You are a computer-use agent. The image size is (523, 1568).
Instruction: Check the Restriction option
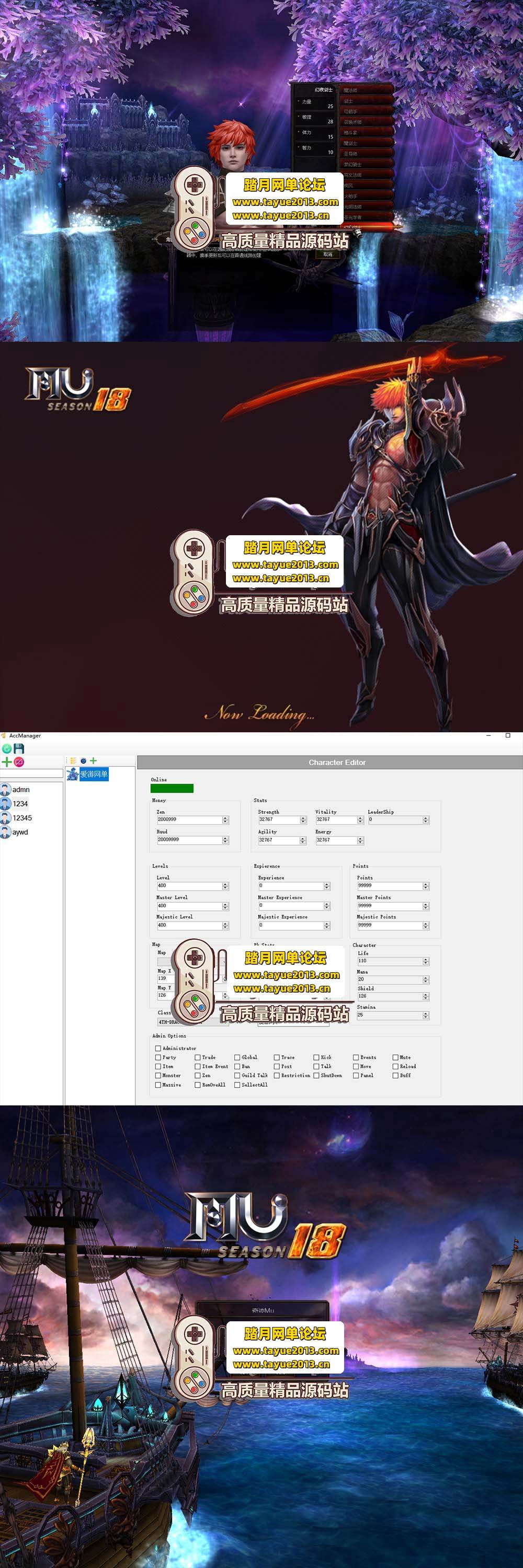277,1076
